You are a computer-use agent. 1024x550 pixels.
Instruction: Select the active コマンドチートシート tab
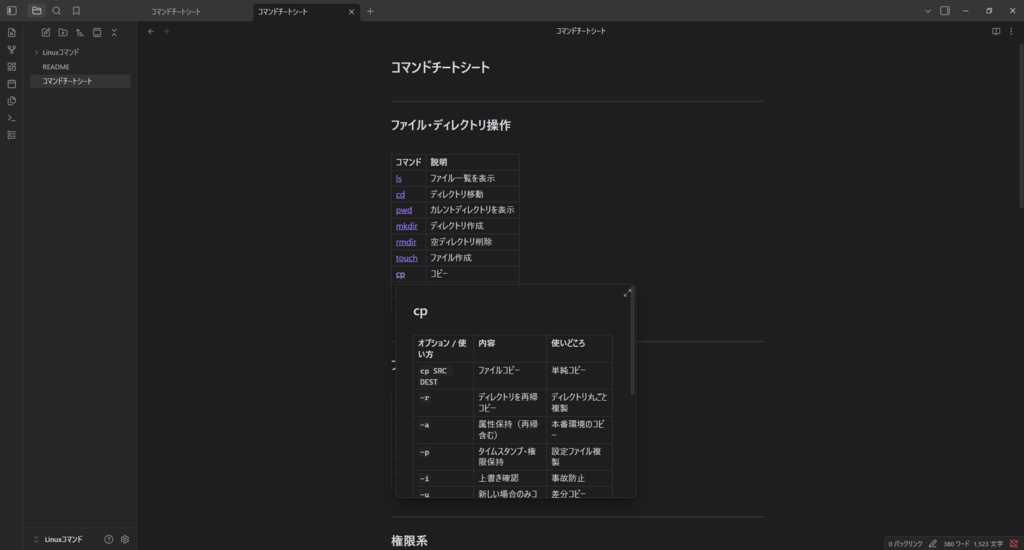[x=282, y=12]
